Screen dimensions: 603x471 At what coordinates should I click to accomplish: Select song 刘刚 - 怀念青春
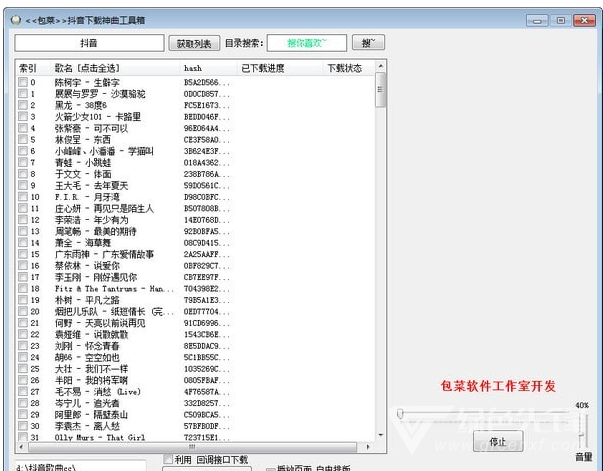coord(87,346)
